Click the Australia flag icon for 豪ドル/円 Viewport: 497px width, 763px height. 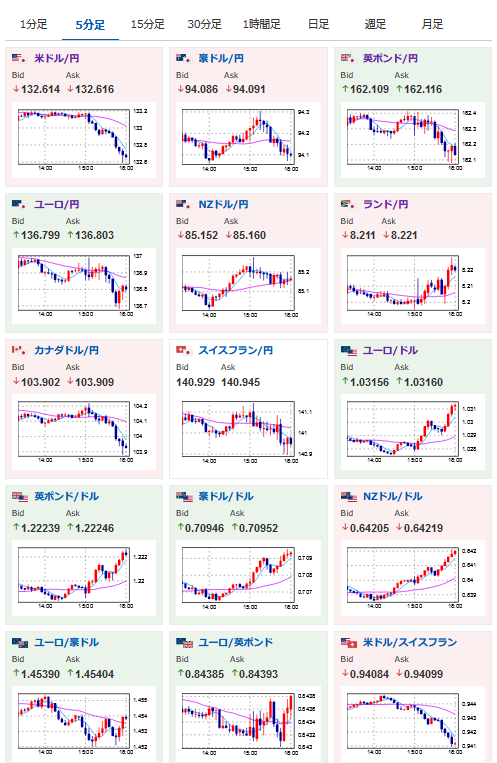(x=183, y=58)
